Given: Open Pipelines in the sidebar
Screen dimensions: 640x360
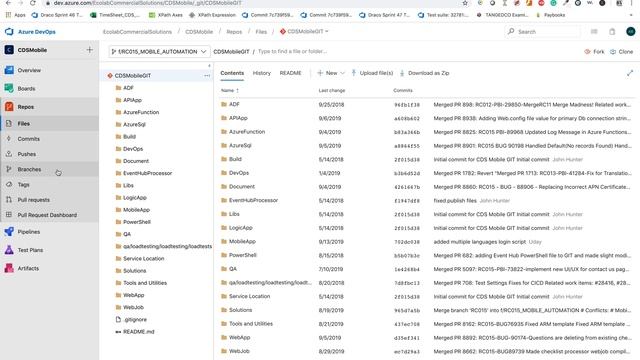Looking at the screenshot, I should (29, 232).
